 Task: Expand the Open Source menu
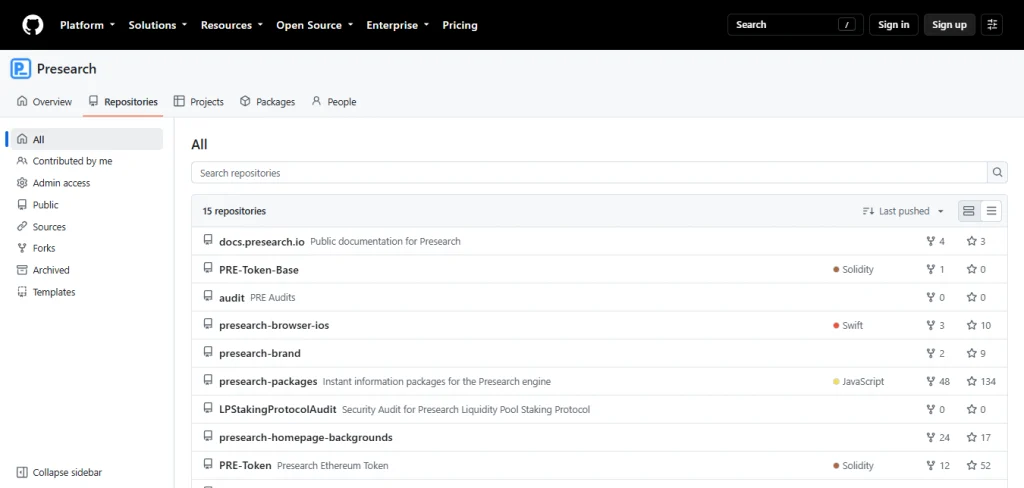[315, 25]
